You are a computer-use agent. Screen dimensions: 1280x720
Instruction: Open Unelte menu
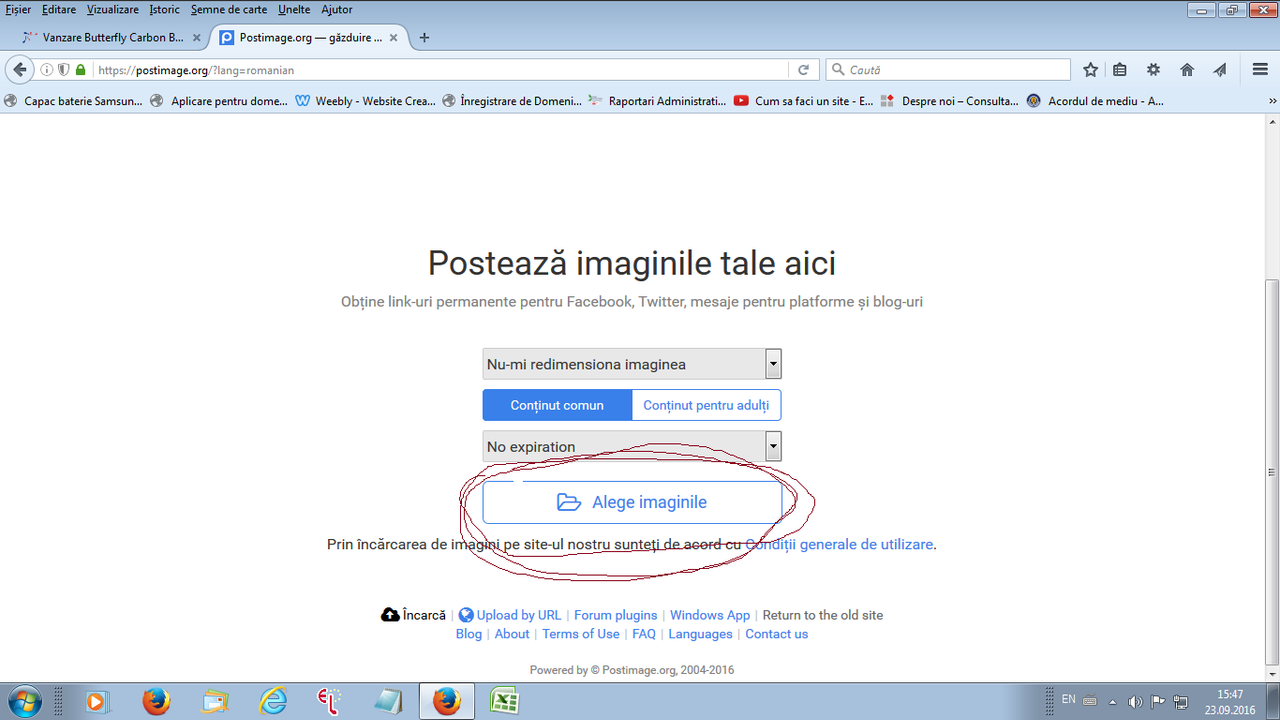(294, 9)
